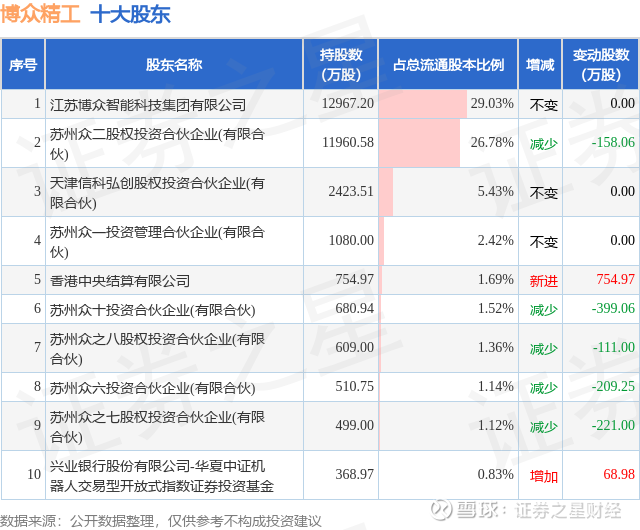Click holdings value 499.00

pyautogui.click(x=354, y=425)
